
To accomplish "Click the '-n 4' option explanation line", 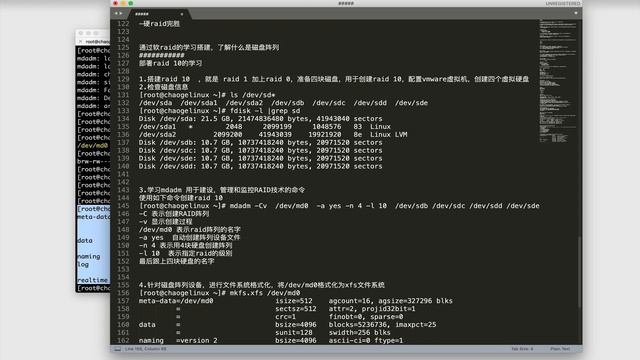I will (x=185, y=246).
